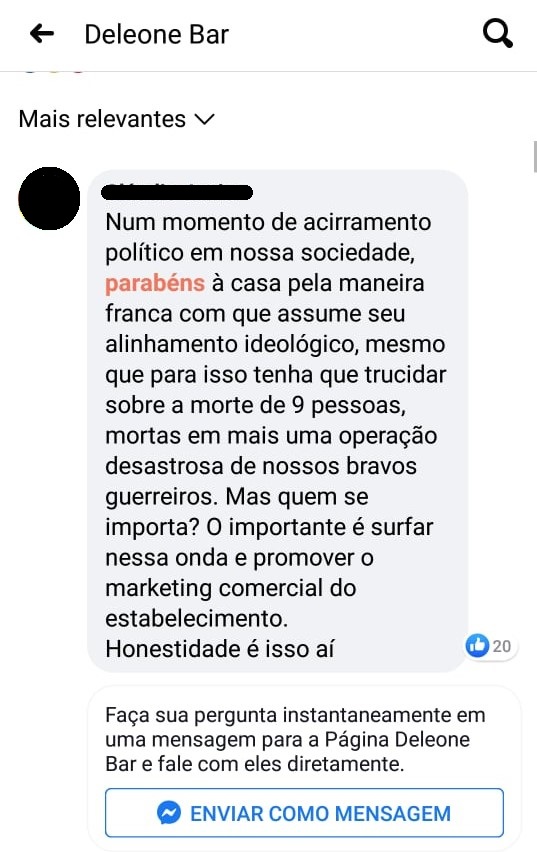537x852 pixels.
Task: Click ENVIAR COMO MENSAGEM button
Action: (304, 813)
